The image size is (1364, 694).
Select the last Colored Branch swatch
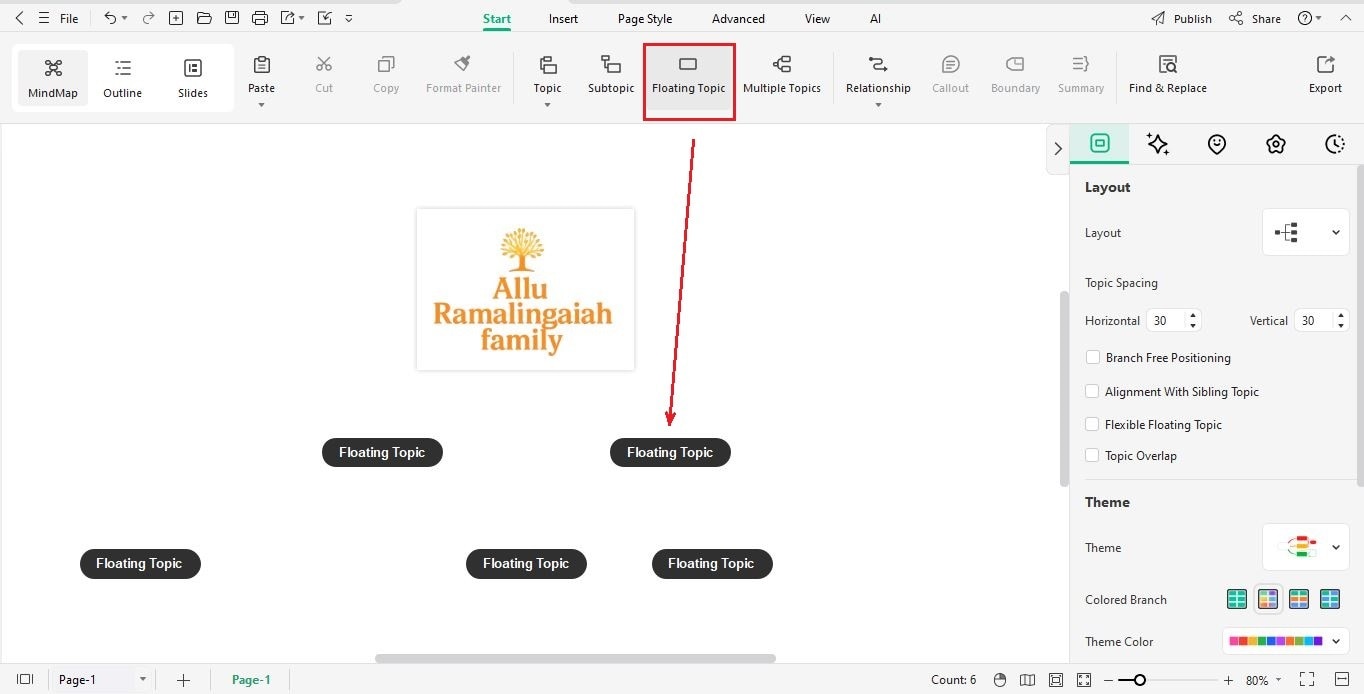pyautogui.click(x=1329, y=599)
